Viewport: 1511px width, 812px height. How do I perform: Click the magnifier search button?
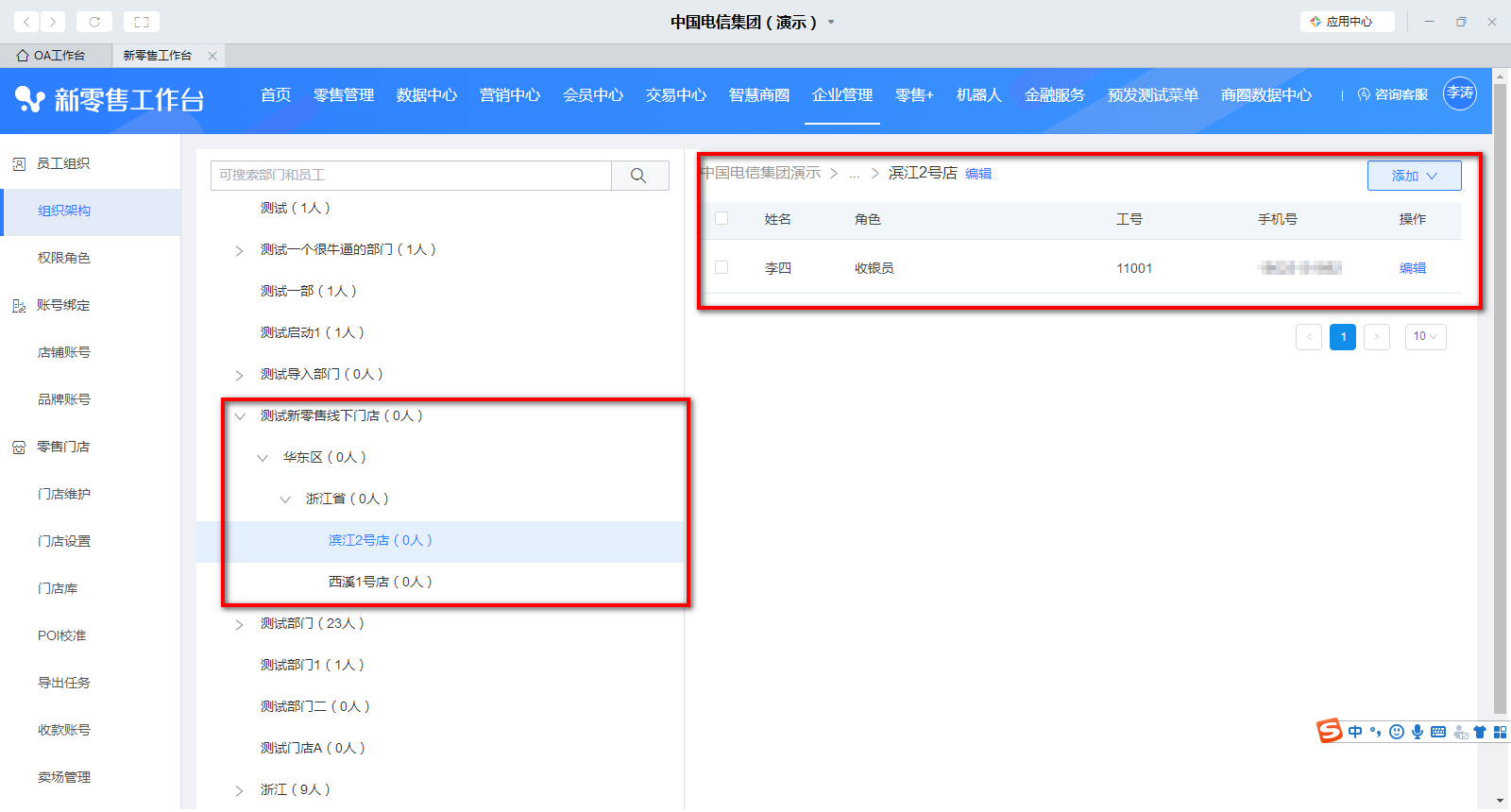639,176
